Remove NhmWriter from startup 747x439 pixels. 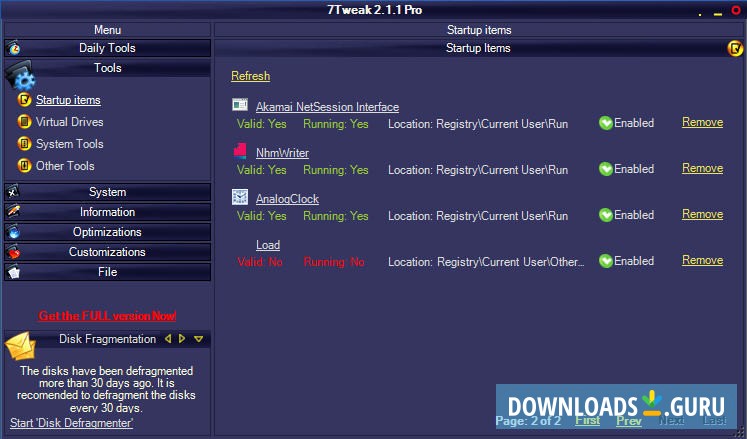pyautogui.click(x=702, y=169)
